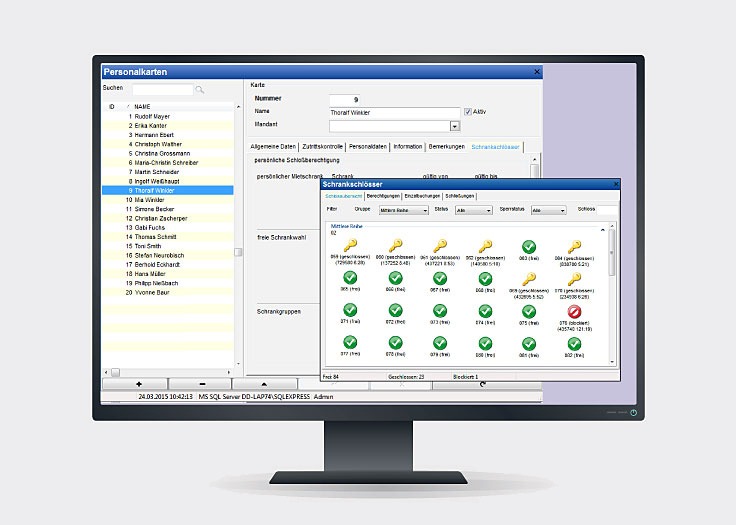Click the search magnifier icon next to Suchen
Viewport: 736px width, 525px height.
coord(200,90)
